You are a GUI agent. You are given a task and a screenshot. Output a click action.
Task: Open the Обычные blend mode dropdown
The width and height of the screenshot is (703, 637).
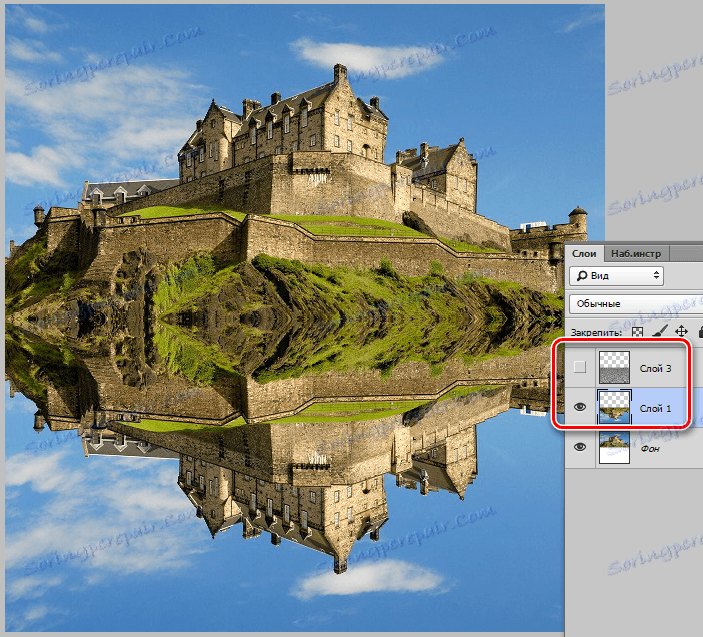tap(636, 304)
